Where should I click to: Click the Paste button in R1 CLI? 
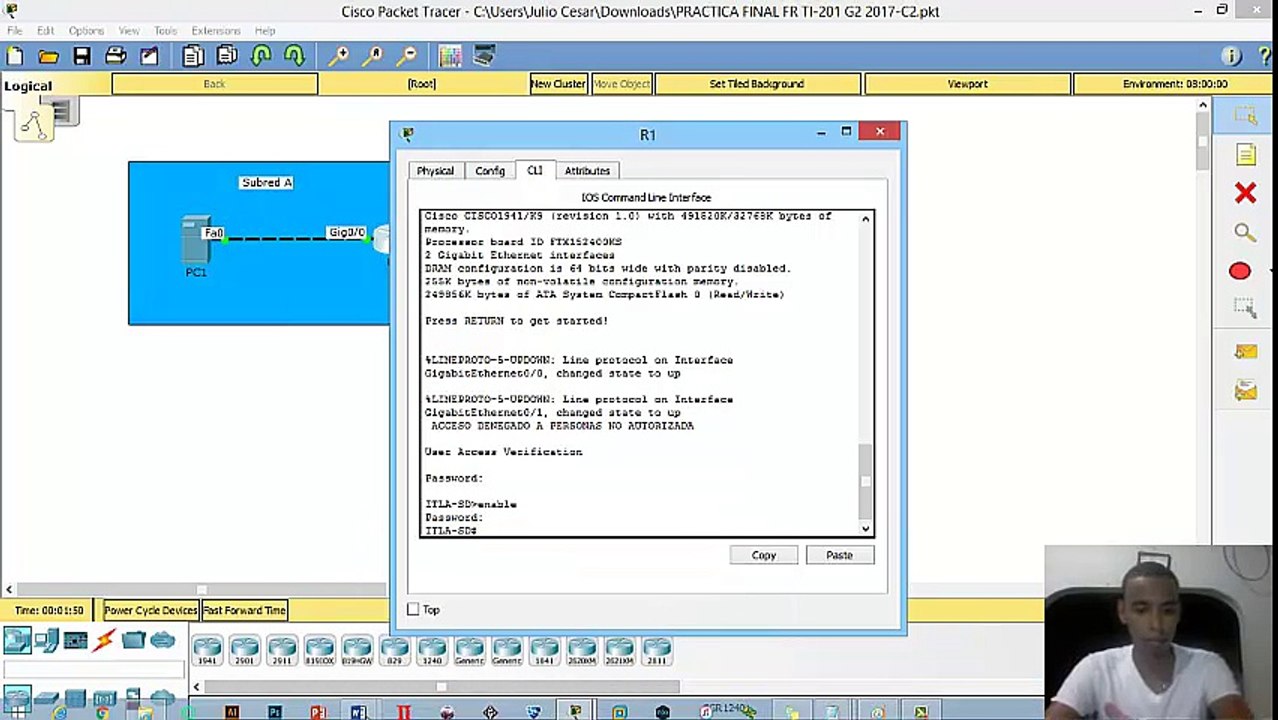point(839,555)
